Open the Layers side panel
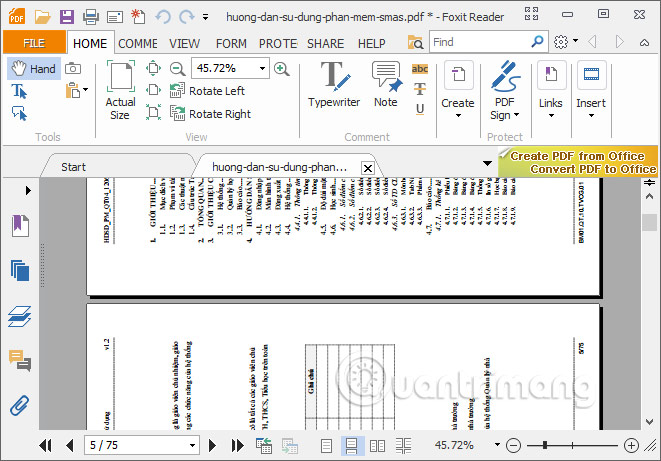The width and height of the screenshot is (661, 461). 20,316
